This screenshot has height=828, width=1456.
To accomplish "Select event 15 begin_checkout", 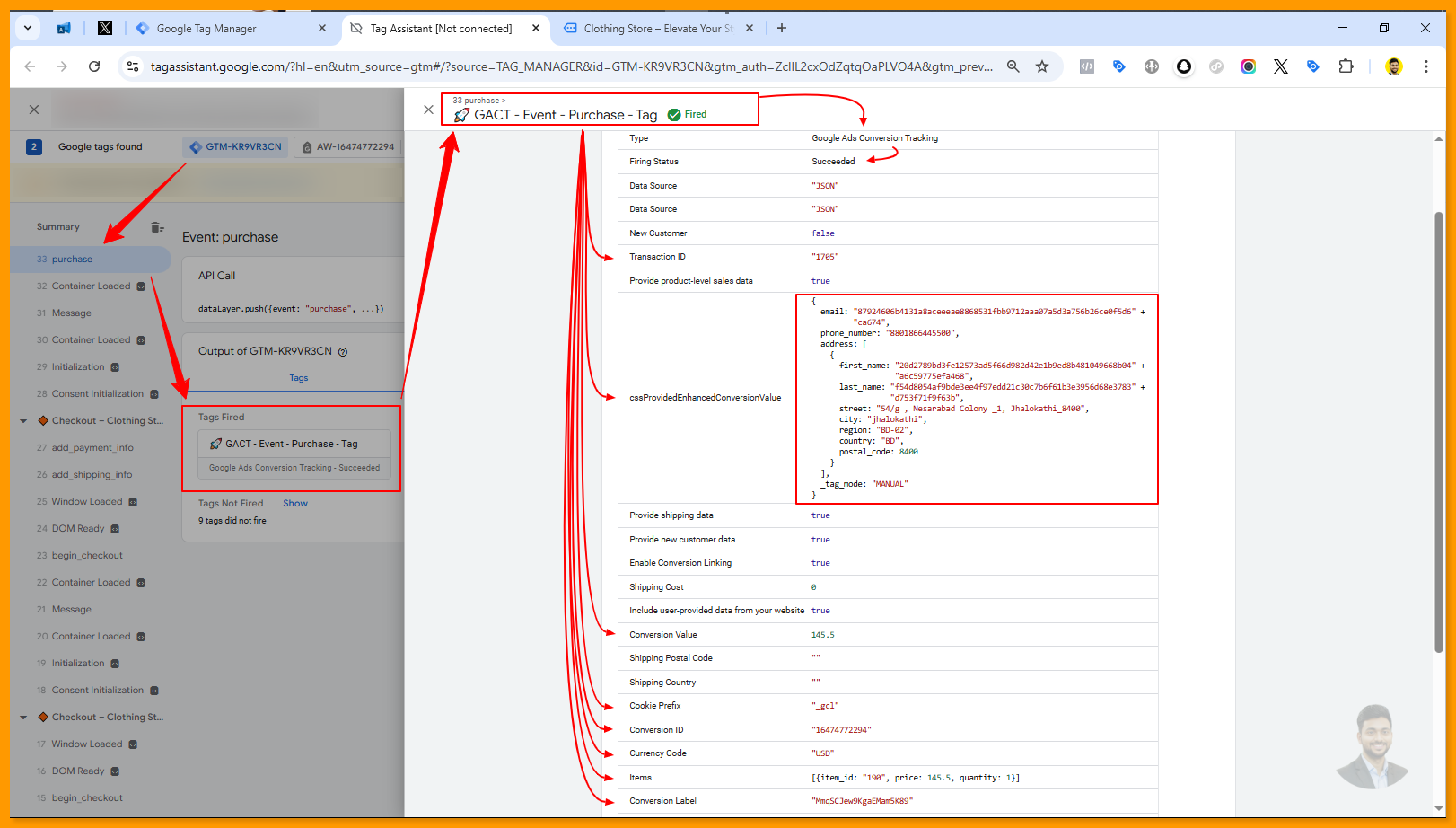I will pos(91,798).
